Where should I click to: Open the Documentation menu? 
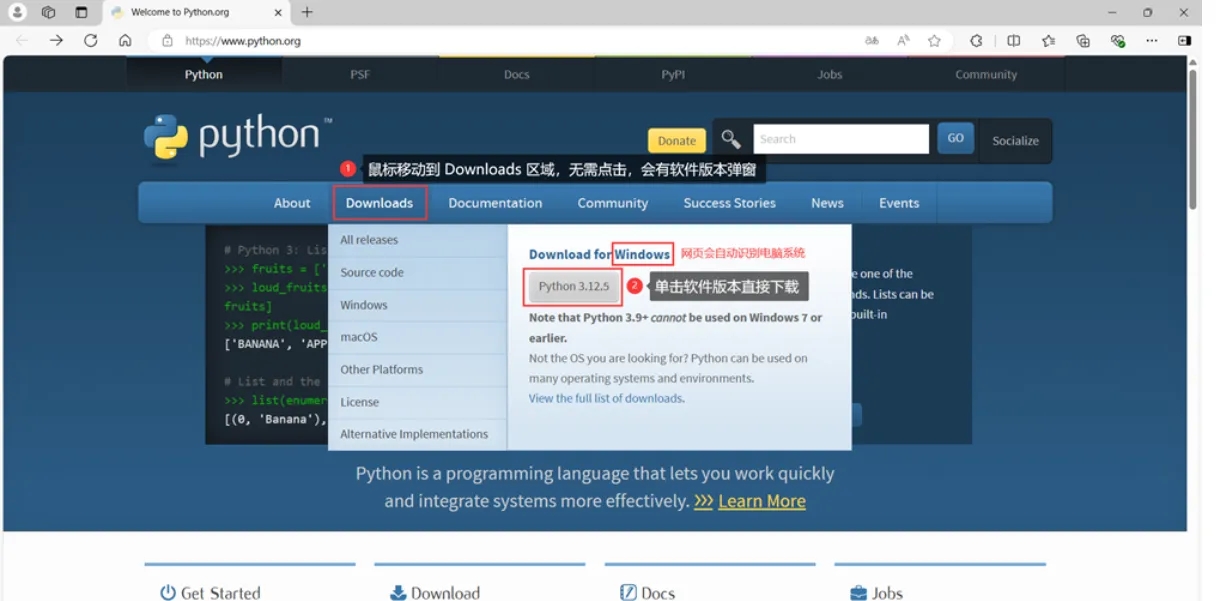tap(495, 203)
